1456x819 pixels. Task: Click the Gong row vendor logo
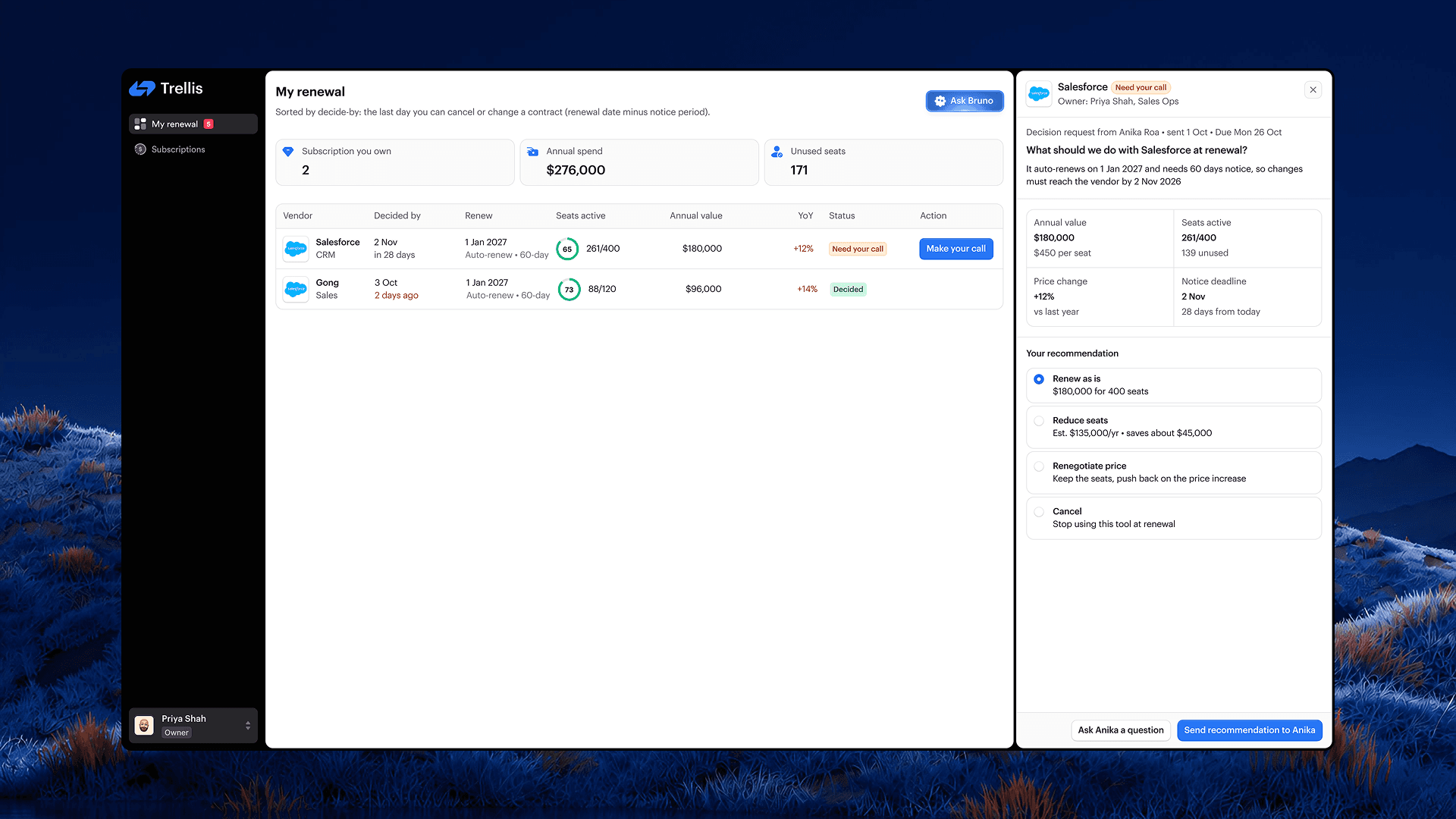[x=296, y=289]
